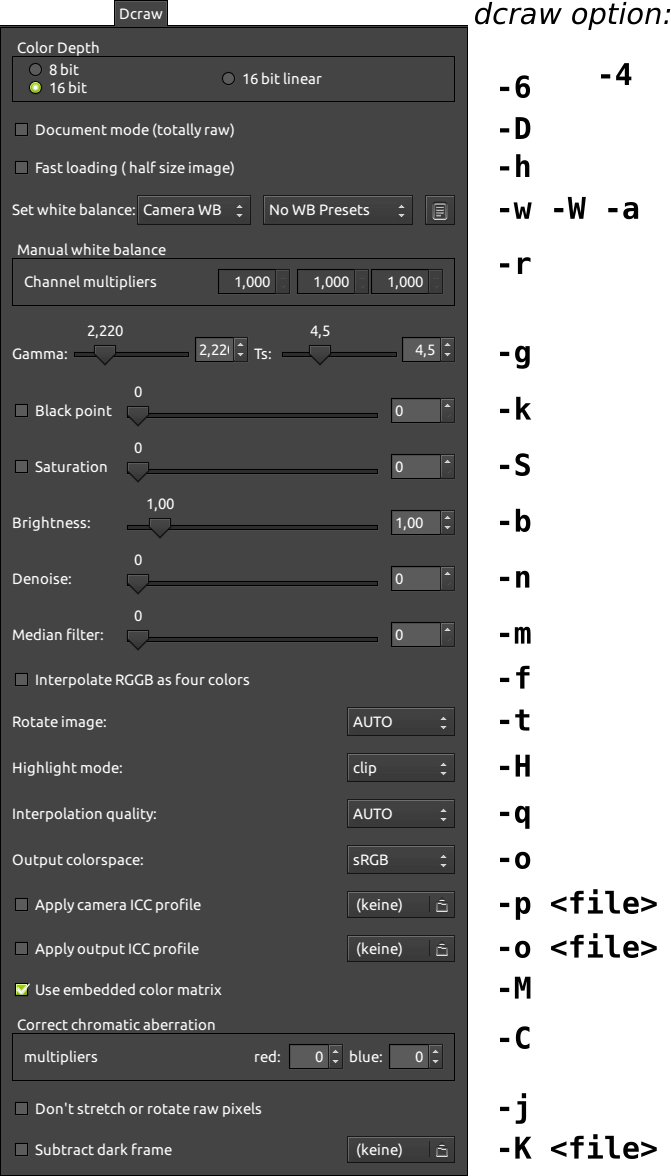This screenshot has height=1176, width=671.
Task: Click the blue multiplier stepper arrows
Action: (436, 1057)
